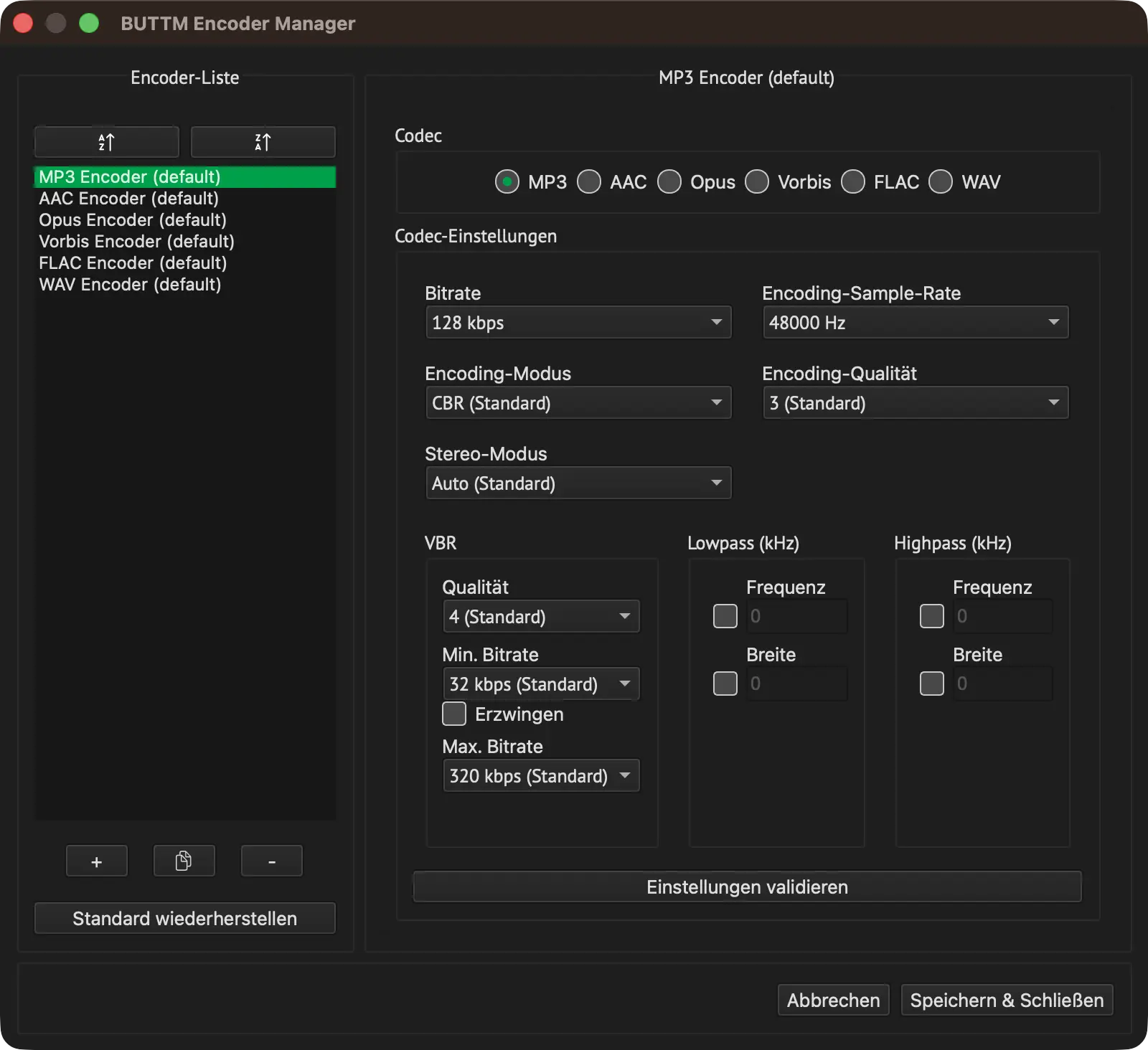Choose the Vorbis codec option

click(757, 182)
